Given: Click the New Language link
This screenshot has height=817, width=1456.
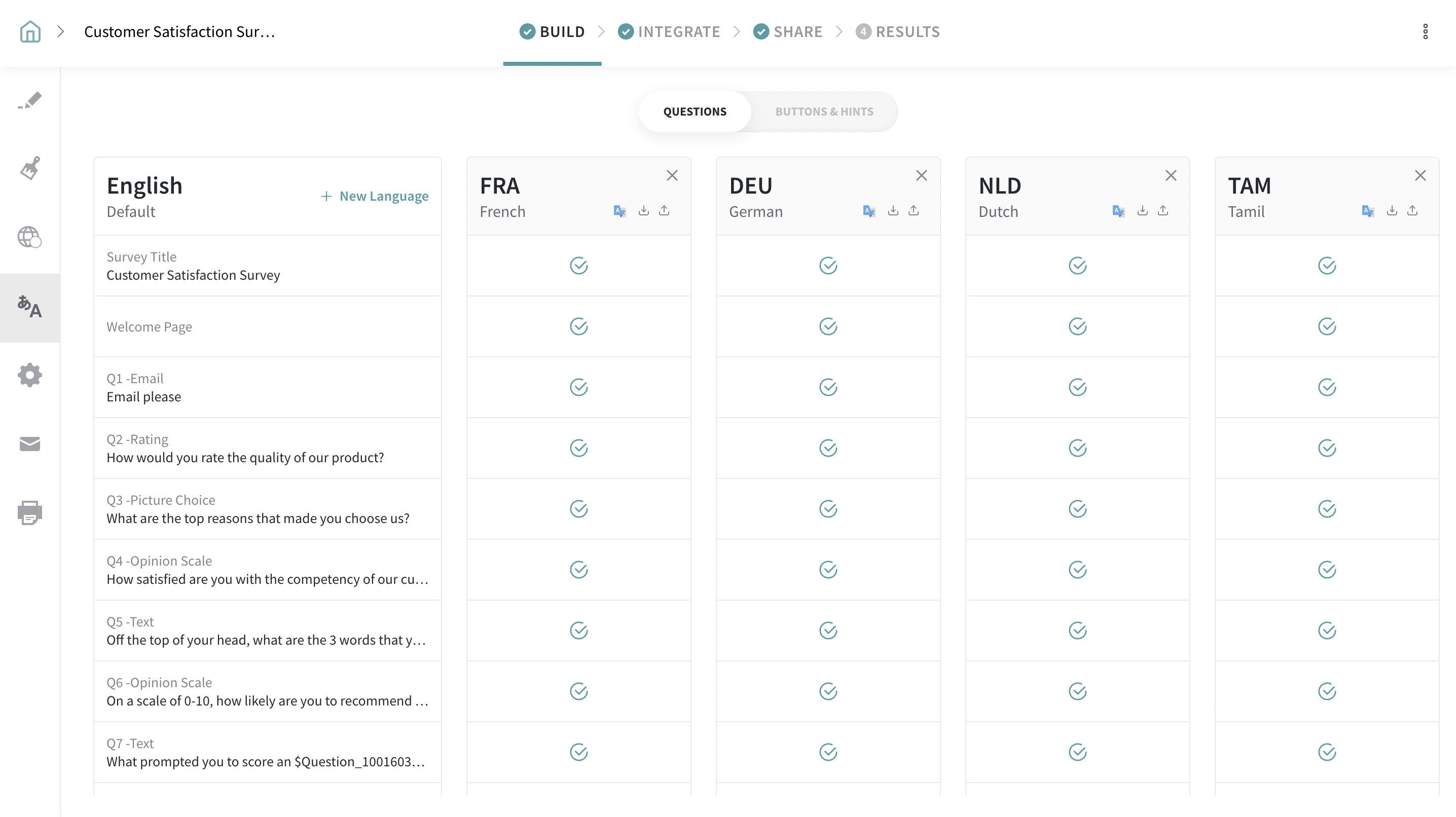Looking at the screenshot, I should pyautogui.click(x=375, y=196).
